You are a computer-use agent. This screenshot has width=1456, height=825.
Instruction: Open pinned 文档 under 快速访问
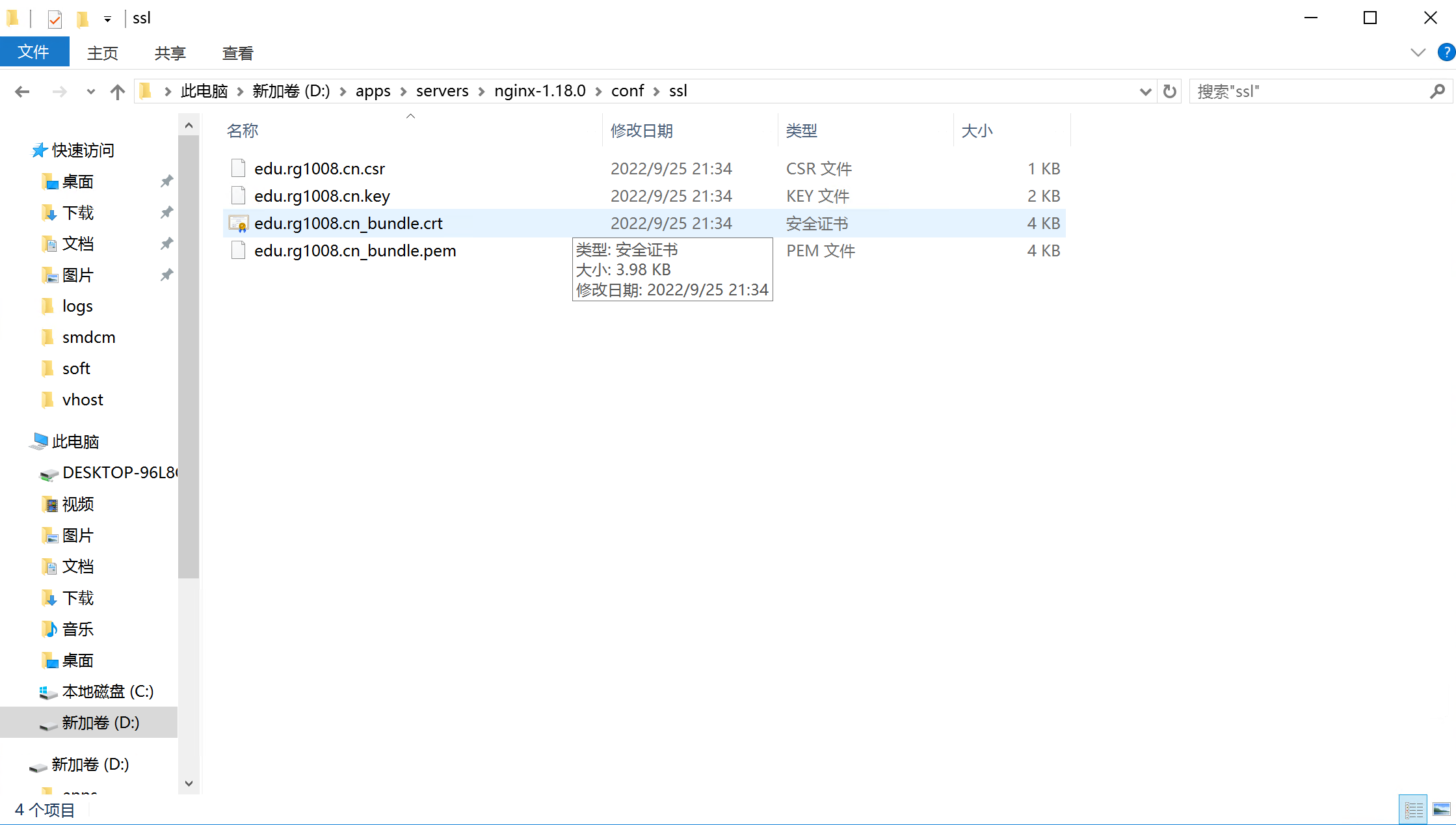pos(77,244)
